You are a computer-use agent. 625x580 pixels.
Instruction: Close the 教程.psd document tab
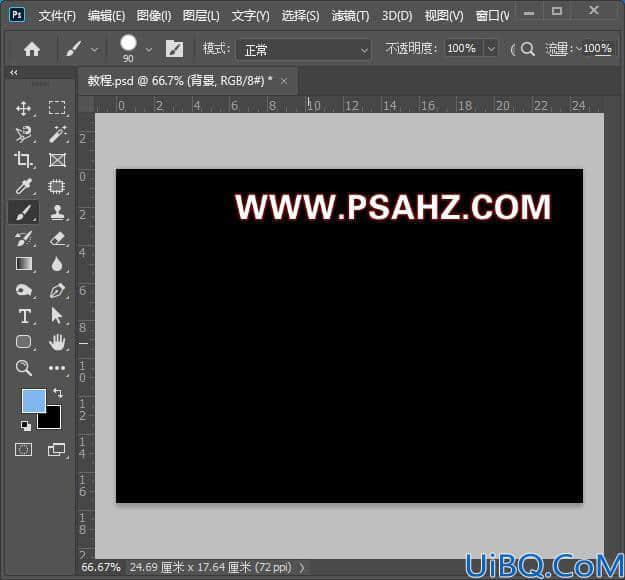pos(284,81)
